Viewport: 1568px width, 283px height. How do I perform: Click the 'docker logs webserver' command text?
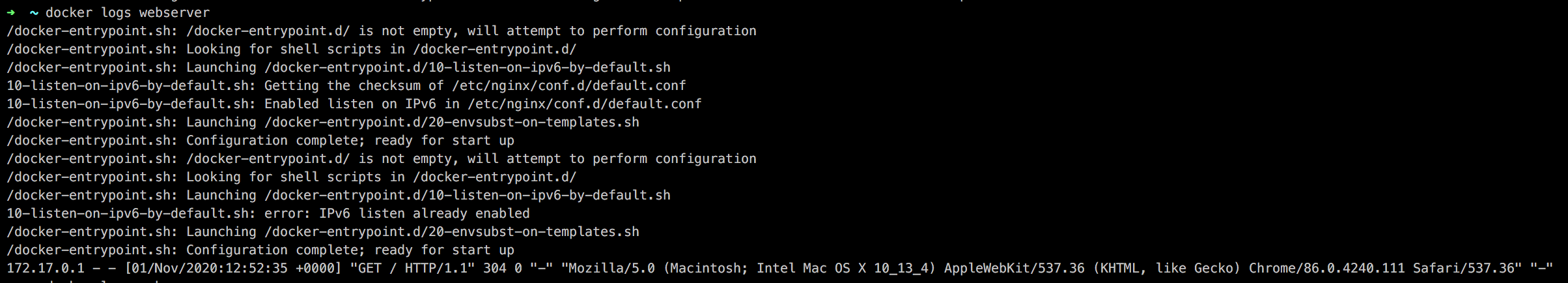[128, 12]
